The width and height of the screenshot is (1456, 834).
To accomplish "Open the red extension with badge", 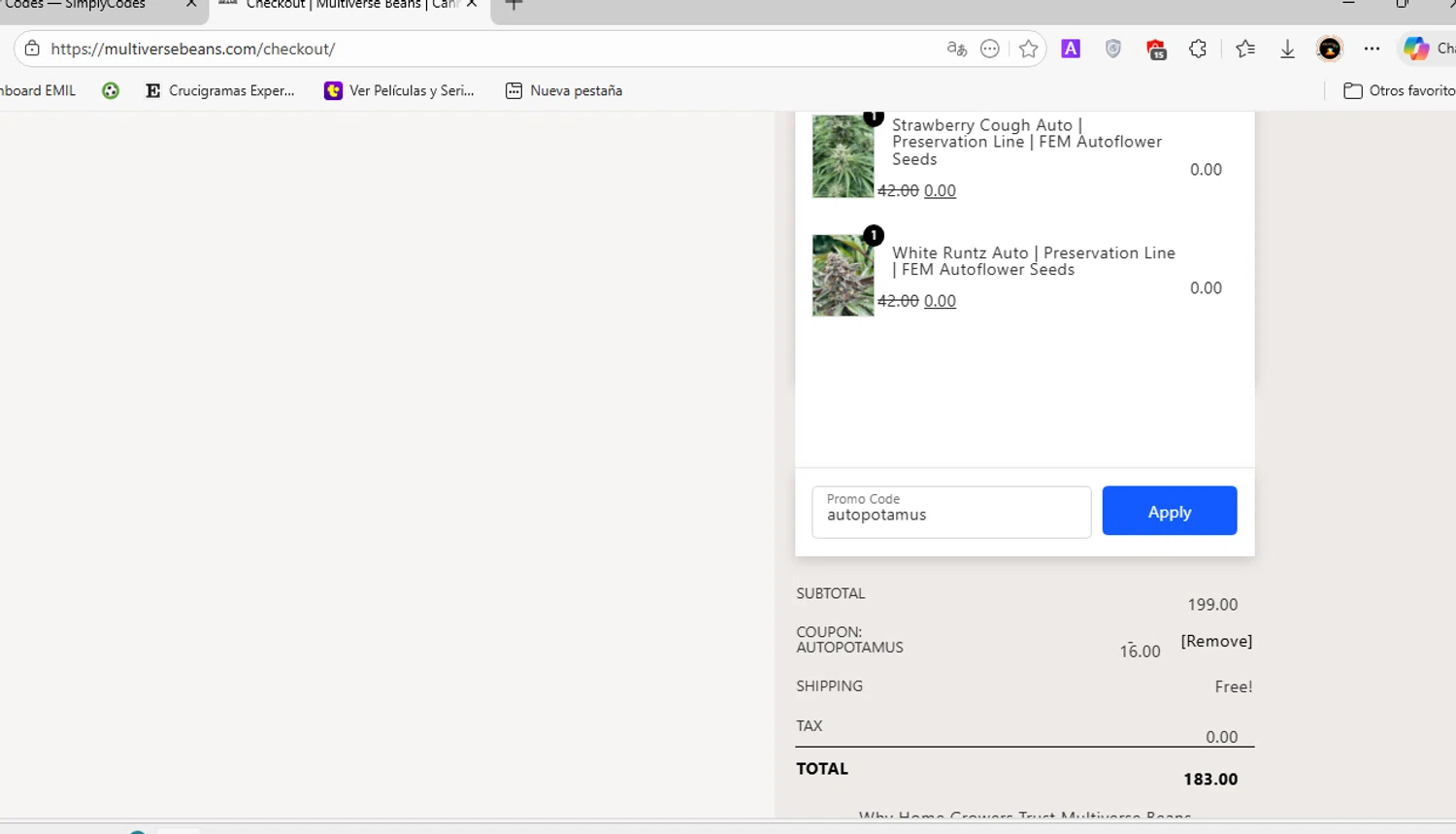I will (x=1156, y=50).
